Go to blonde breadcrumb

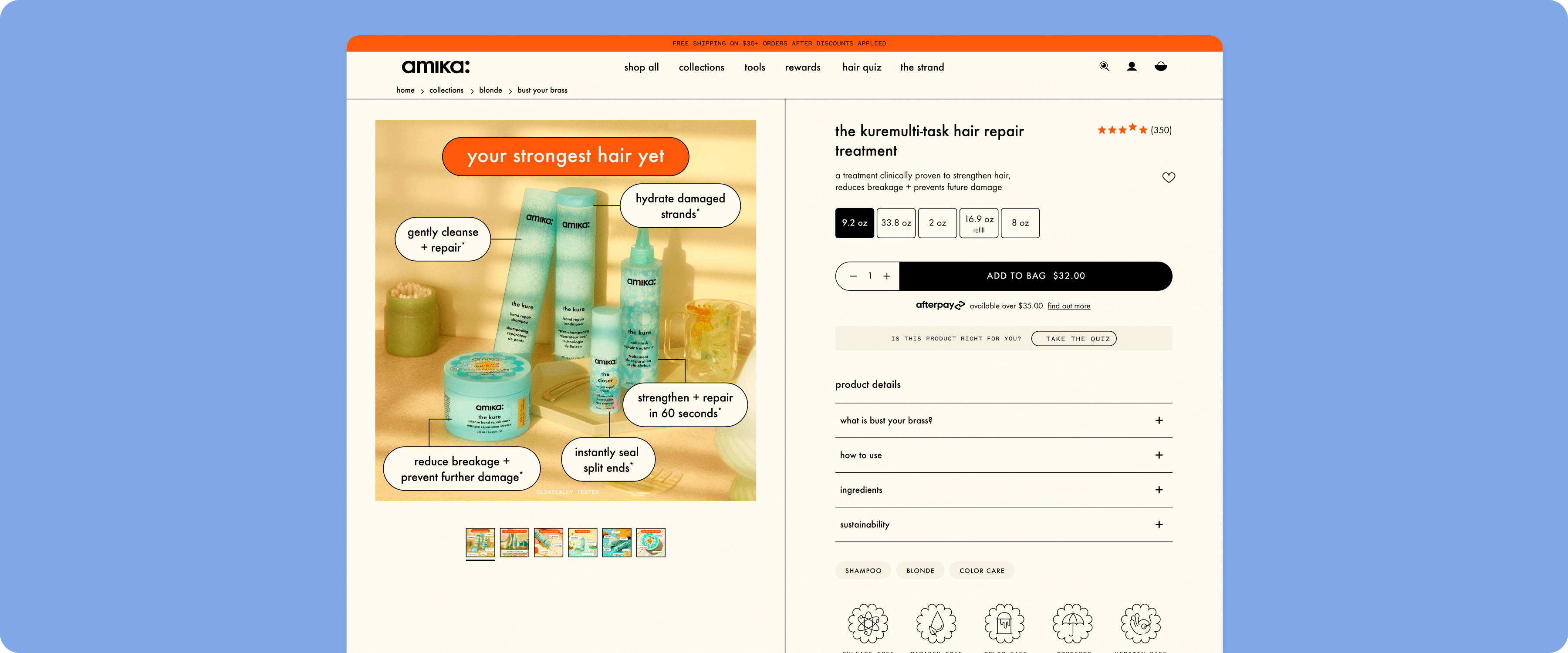tap(490, 90)
